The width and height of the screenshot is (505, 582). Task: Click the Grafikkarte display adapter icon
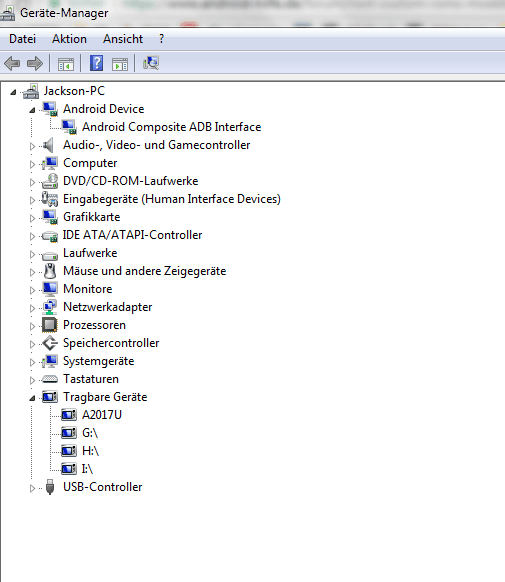[50, 217]
